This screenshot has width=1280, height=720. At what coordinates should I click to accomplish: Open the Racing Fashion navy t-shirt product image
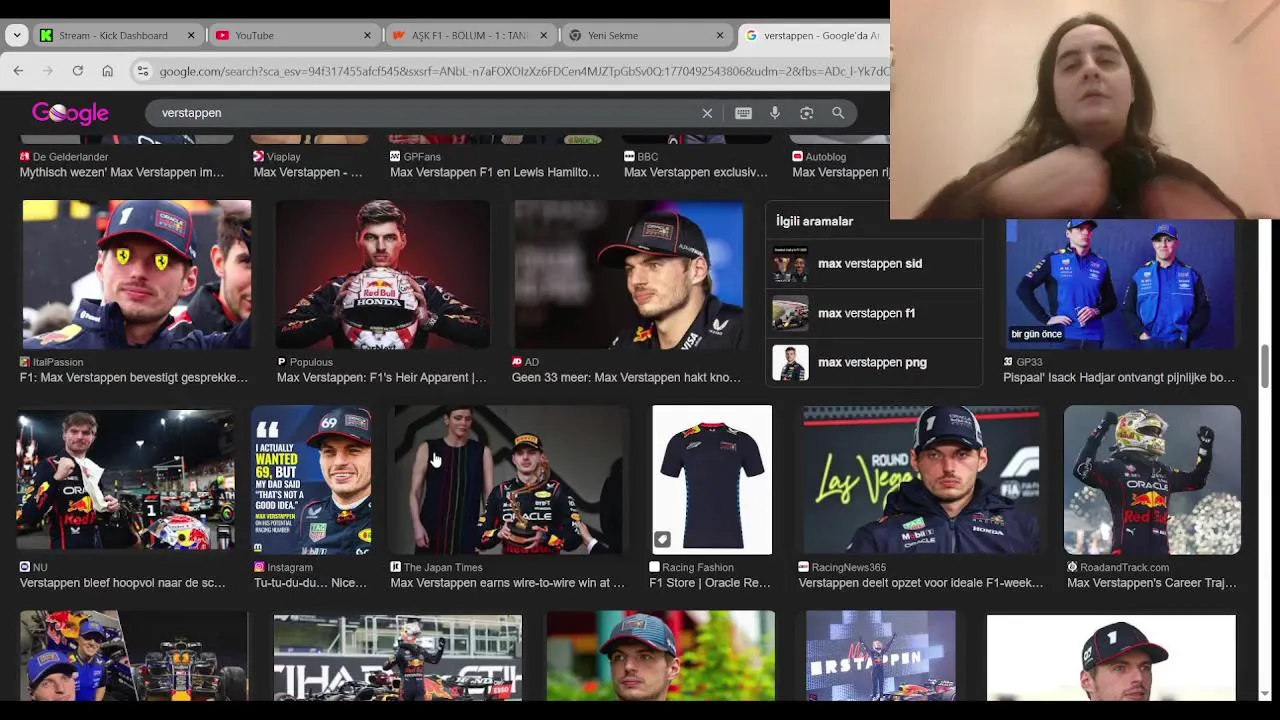[712, 480]
